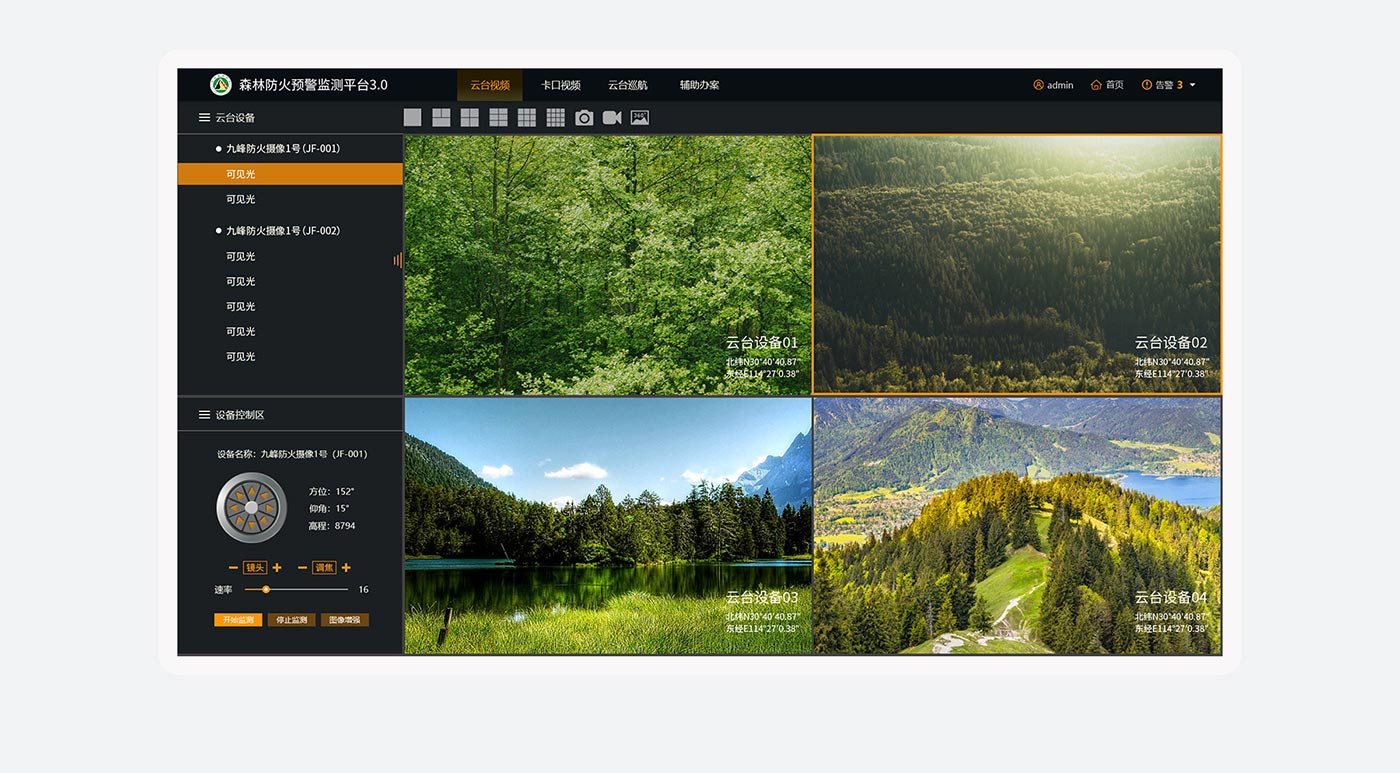Open the 卡口视频 tab
Image resolution: width=1400 pixels, height=773 pixels.
[561, 85]
